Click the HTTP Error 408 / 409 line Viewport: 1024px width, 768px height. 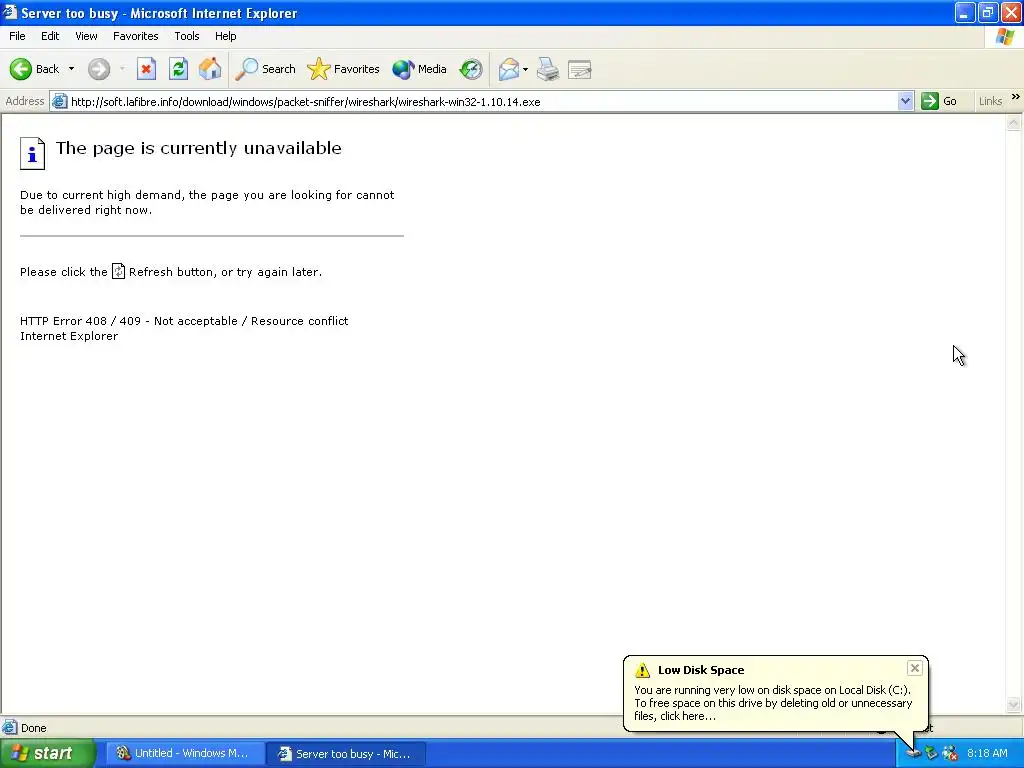(x=184, y=321)
